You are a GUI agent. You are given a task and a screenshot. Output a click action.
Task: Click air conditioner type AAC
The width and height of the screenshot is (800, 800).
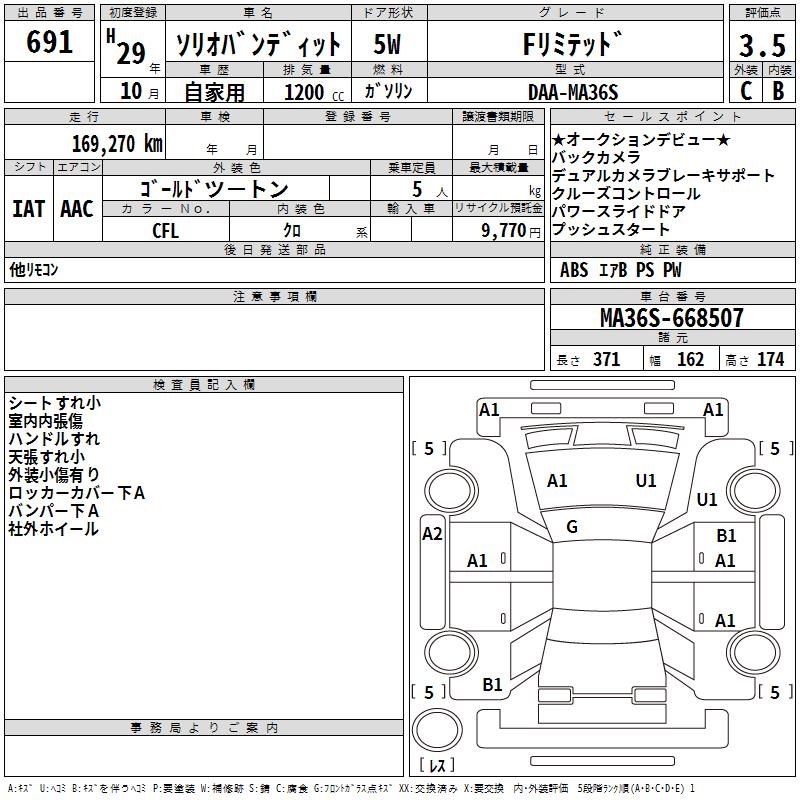[x=77, y=209]
